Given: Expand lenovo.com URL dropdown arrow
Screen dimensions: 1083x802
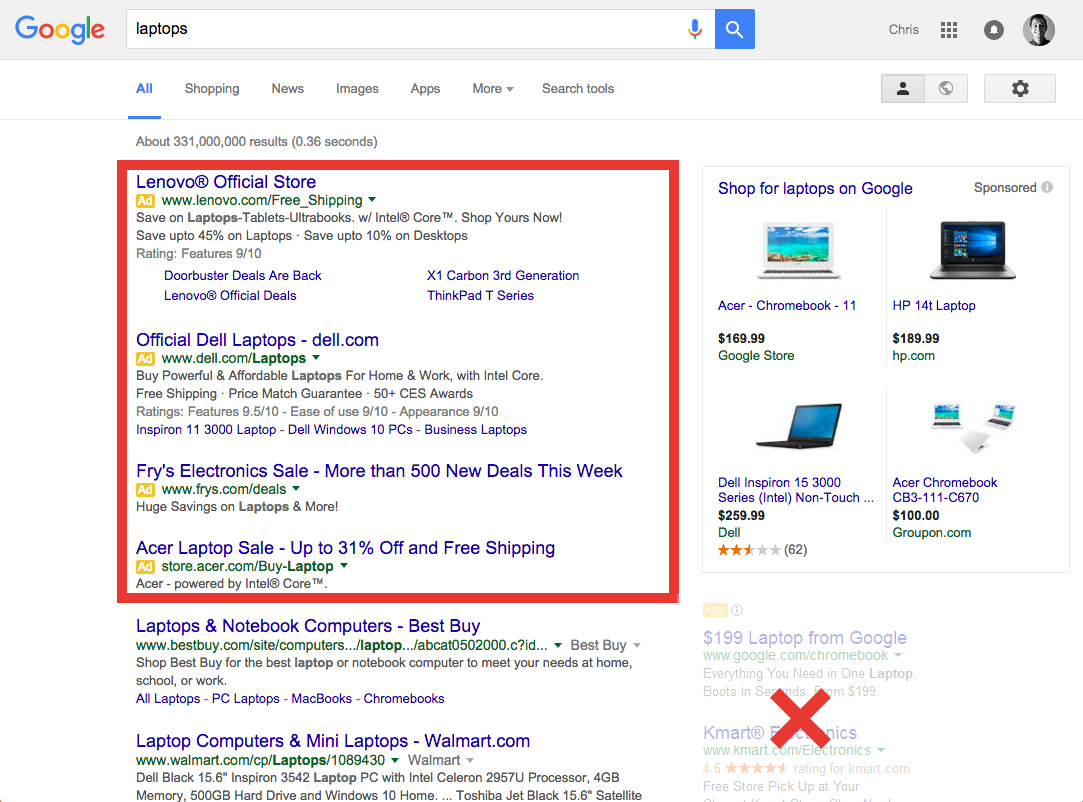Looking at the screenshot, I should 372,200.
